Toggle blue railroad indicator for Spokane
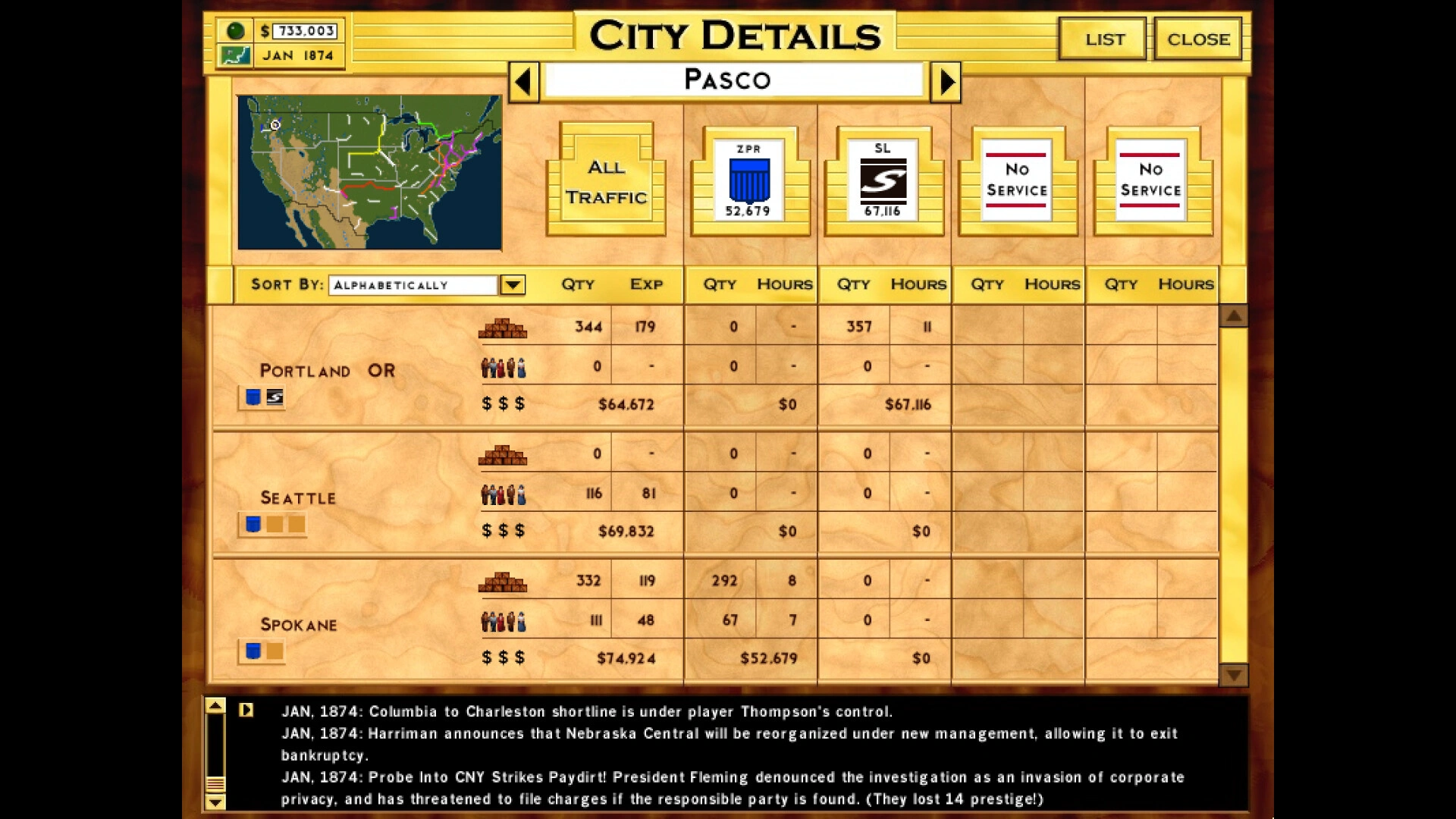The height and width of the screenshot is (819, 1456). click(x=254, y=651)
